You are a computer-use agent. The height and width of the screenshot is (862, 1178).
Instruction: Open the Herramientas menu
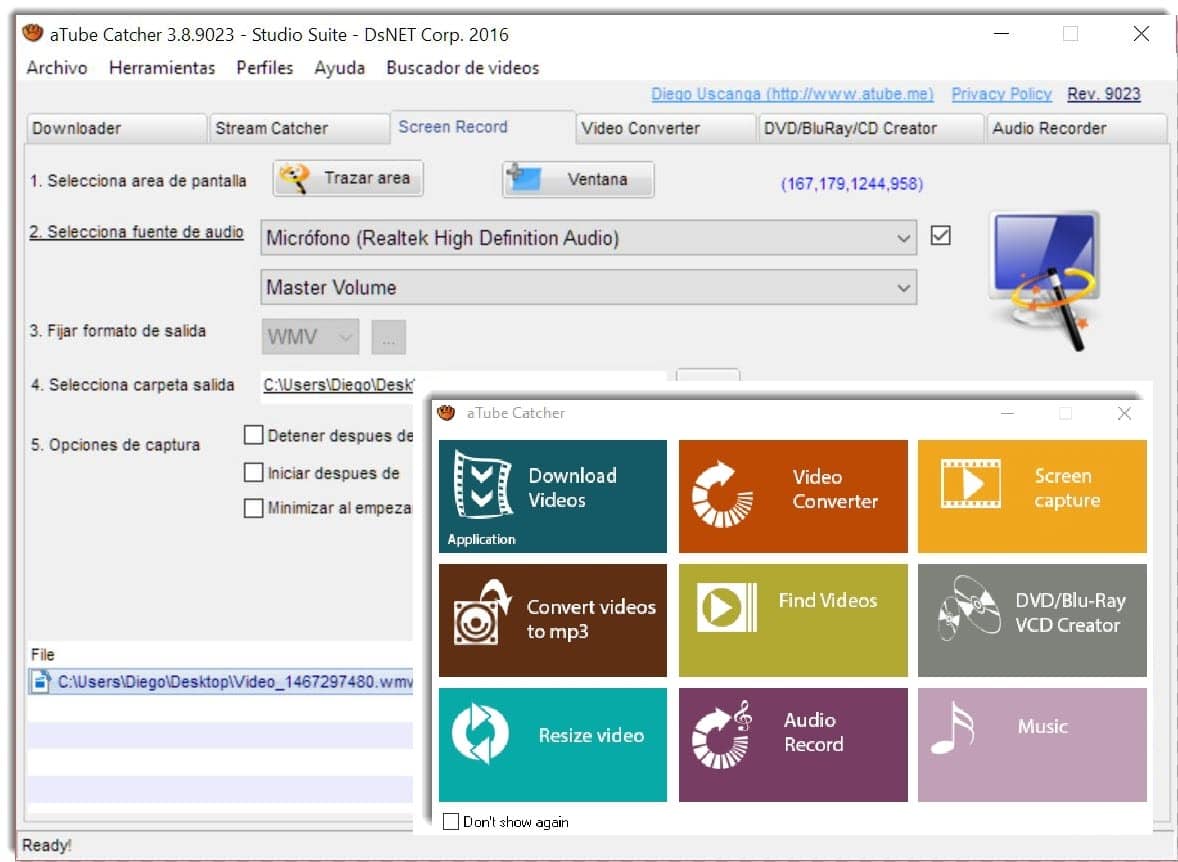[162, 68]
